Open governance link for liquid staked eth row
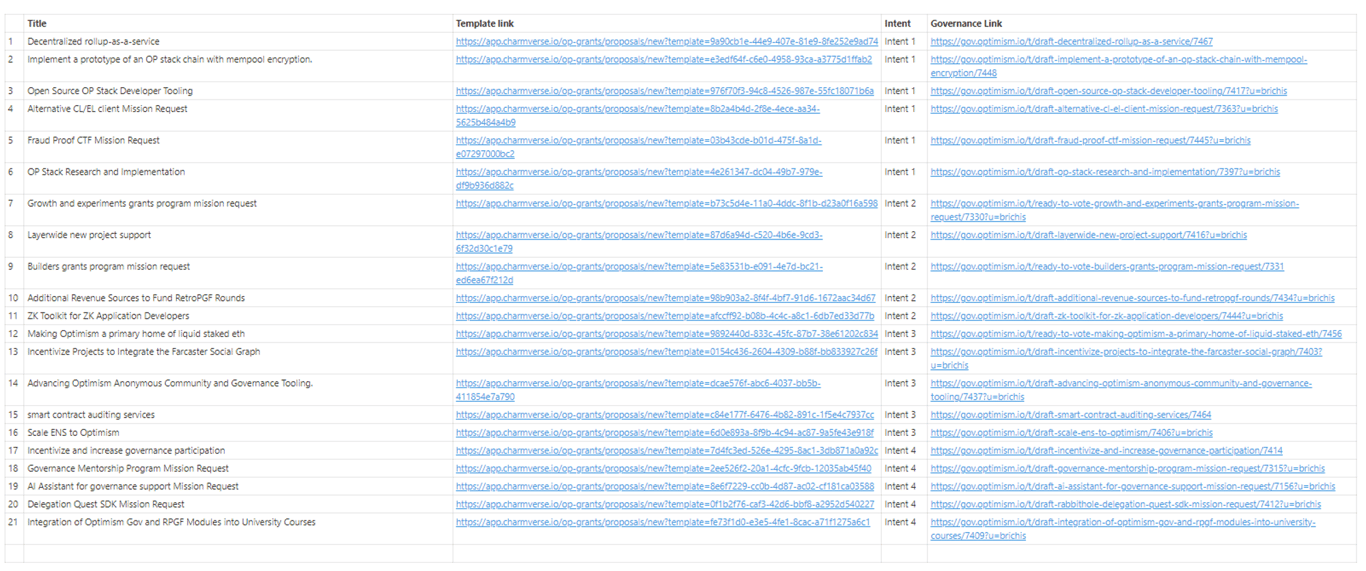 click(1136, 334)
